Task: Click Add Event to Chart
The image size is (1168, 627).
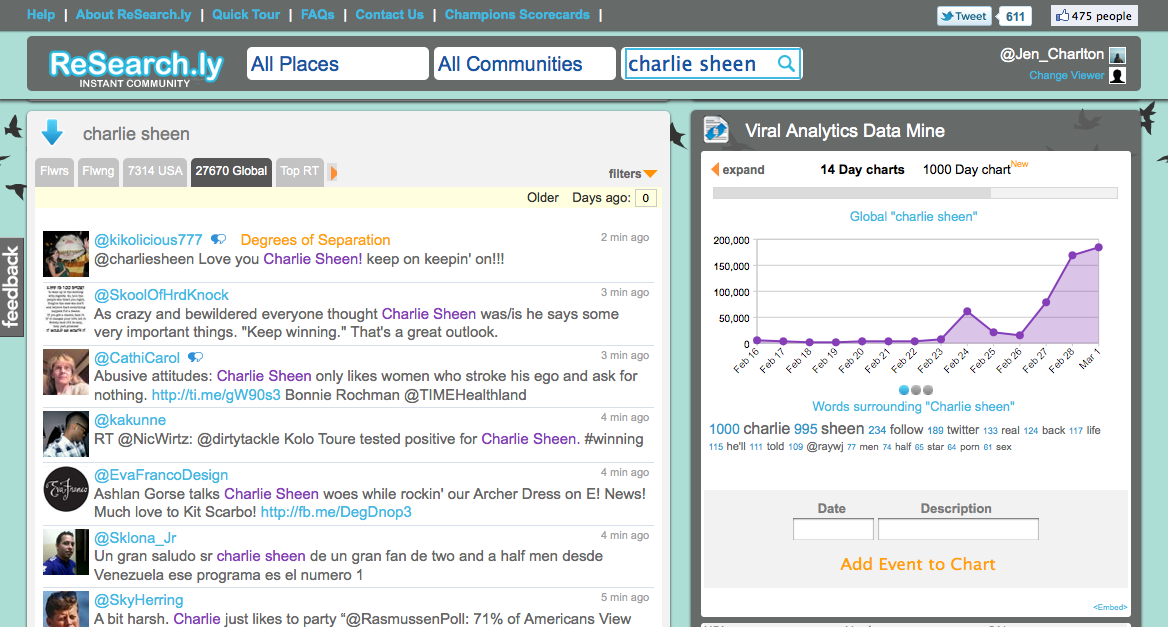Action: click(x=918, y=564)
